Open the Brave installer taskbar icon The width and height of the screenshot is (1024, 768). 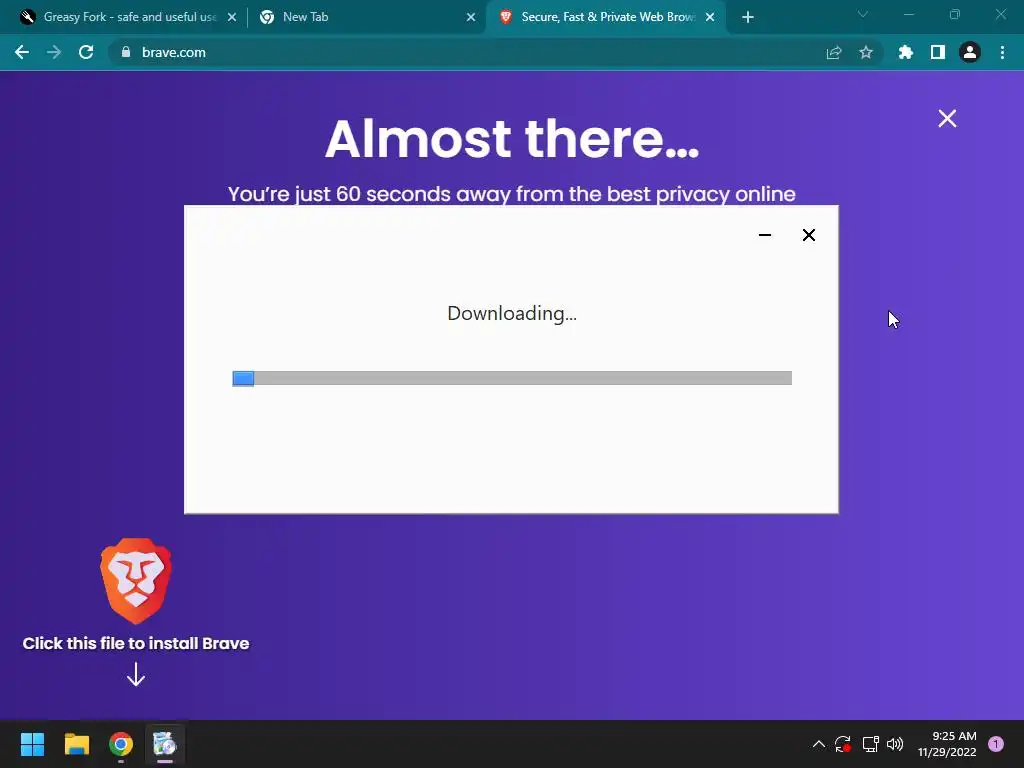(x=165, y=744)
